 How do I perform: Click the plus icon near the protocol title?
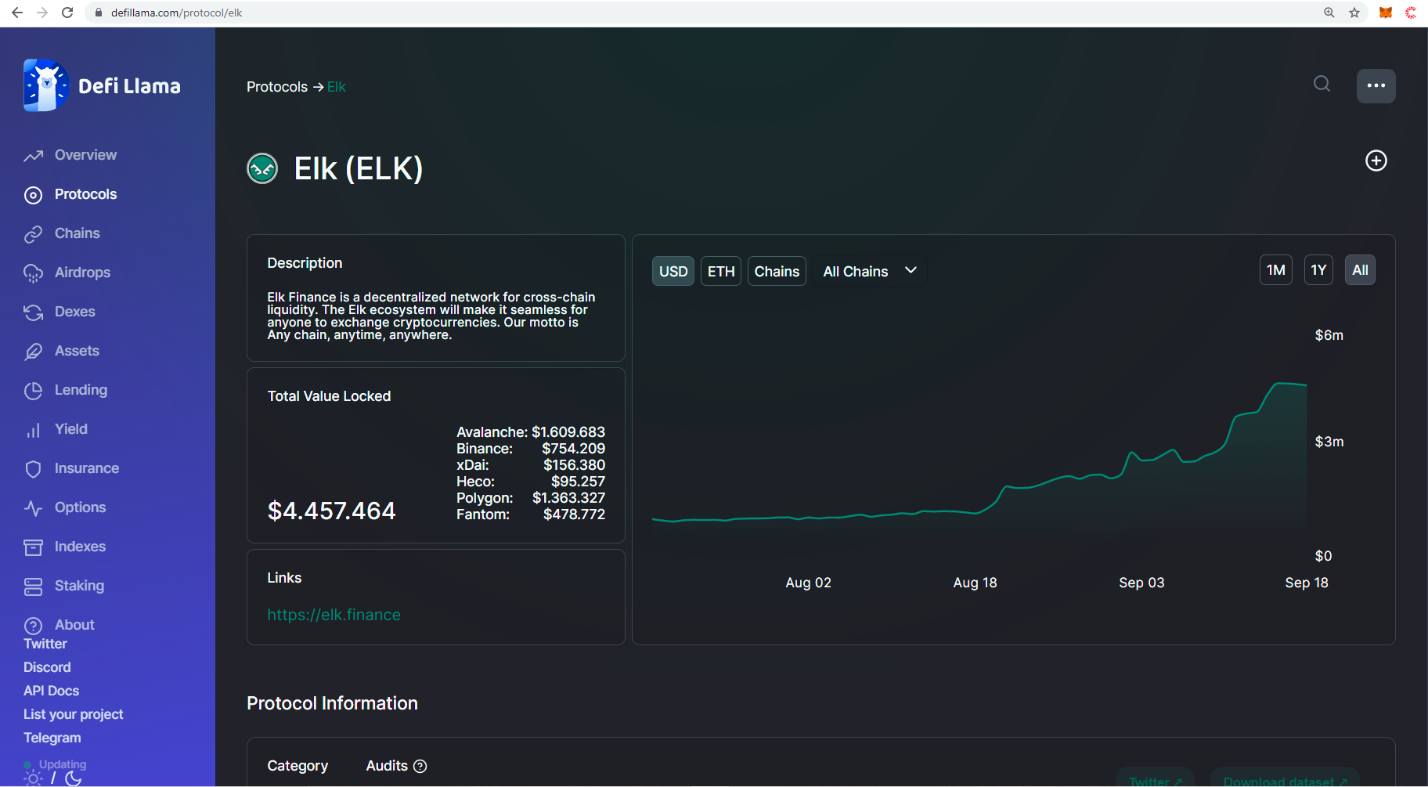pos(1376,160)
